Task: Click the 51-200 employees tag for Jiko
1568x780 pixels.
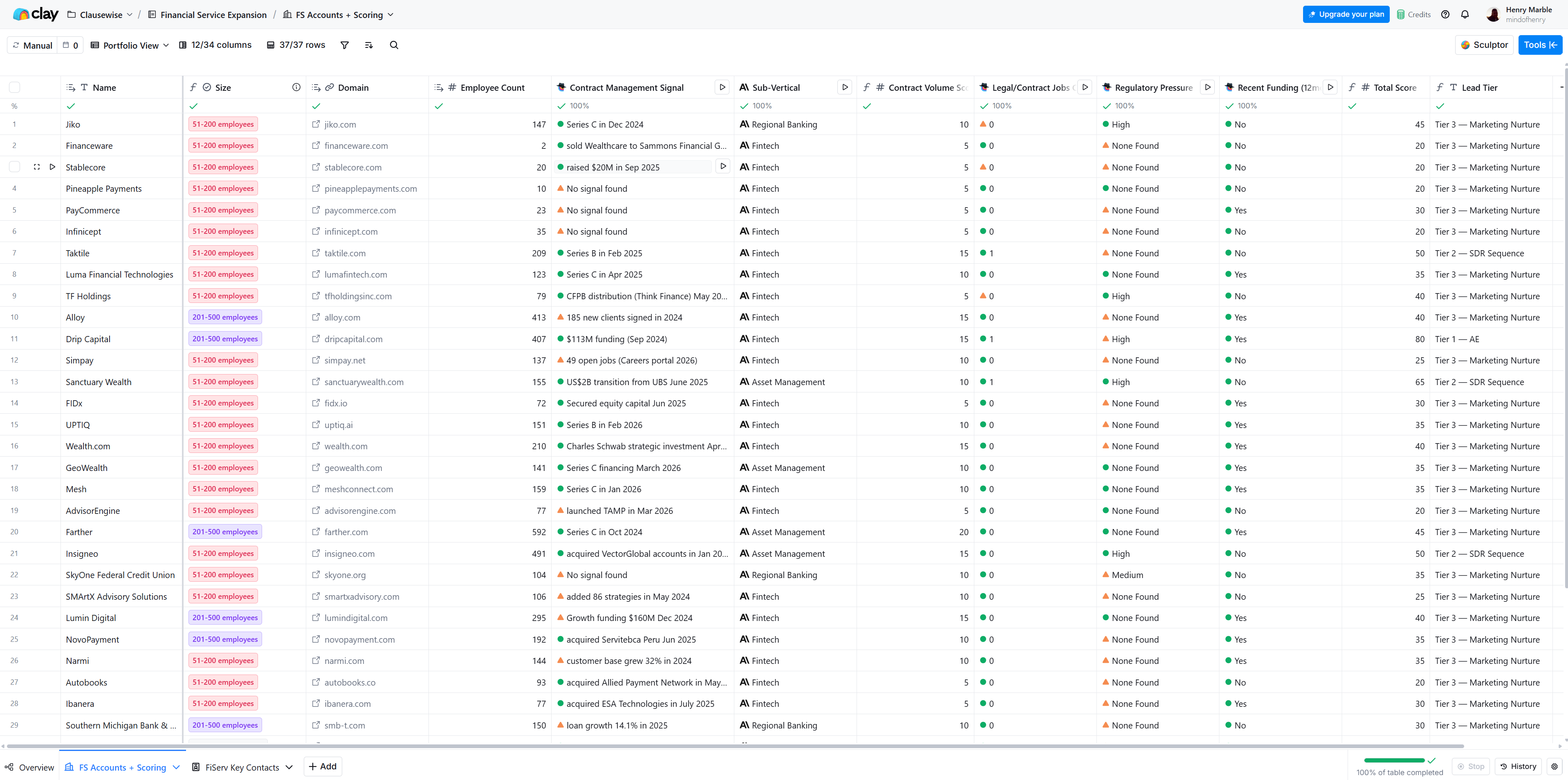Action: click(x=223, y=124)
